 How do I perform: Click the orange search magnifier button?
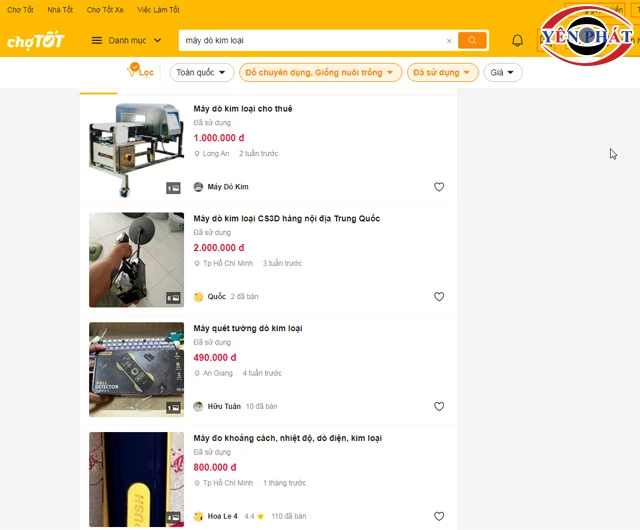472,41
